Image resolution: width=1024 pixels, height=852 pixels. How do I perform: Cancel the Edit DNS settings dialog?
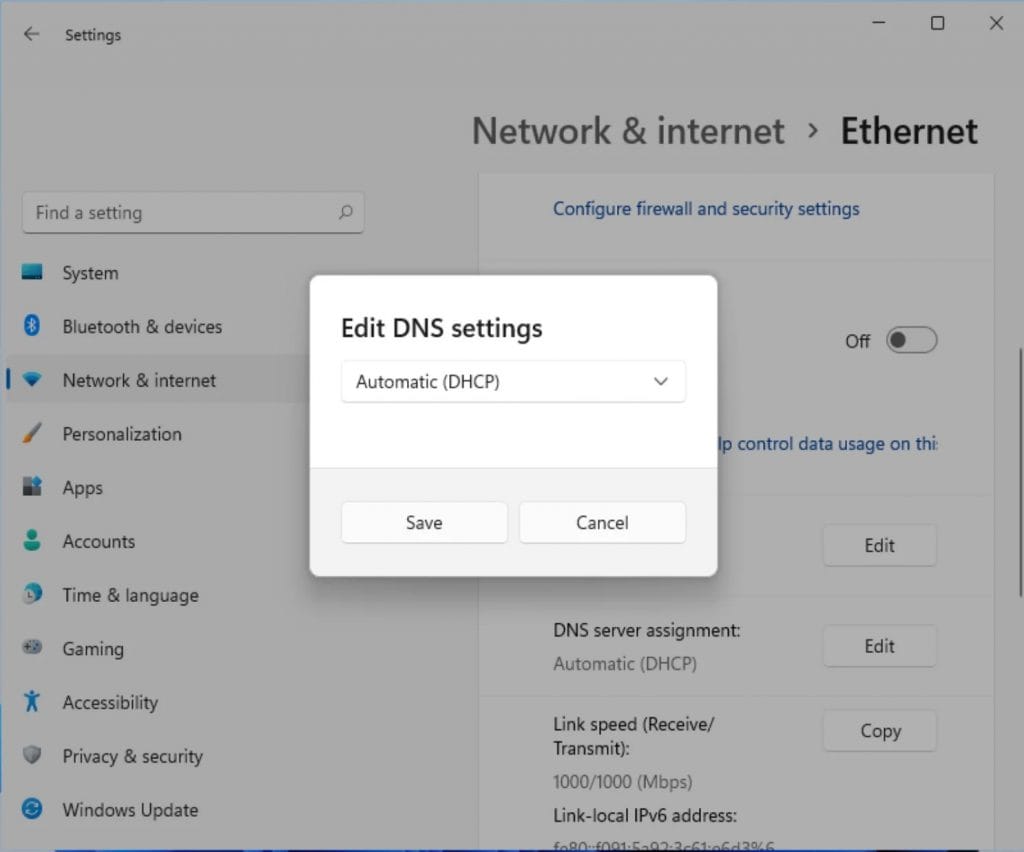[x=602, y=523]
